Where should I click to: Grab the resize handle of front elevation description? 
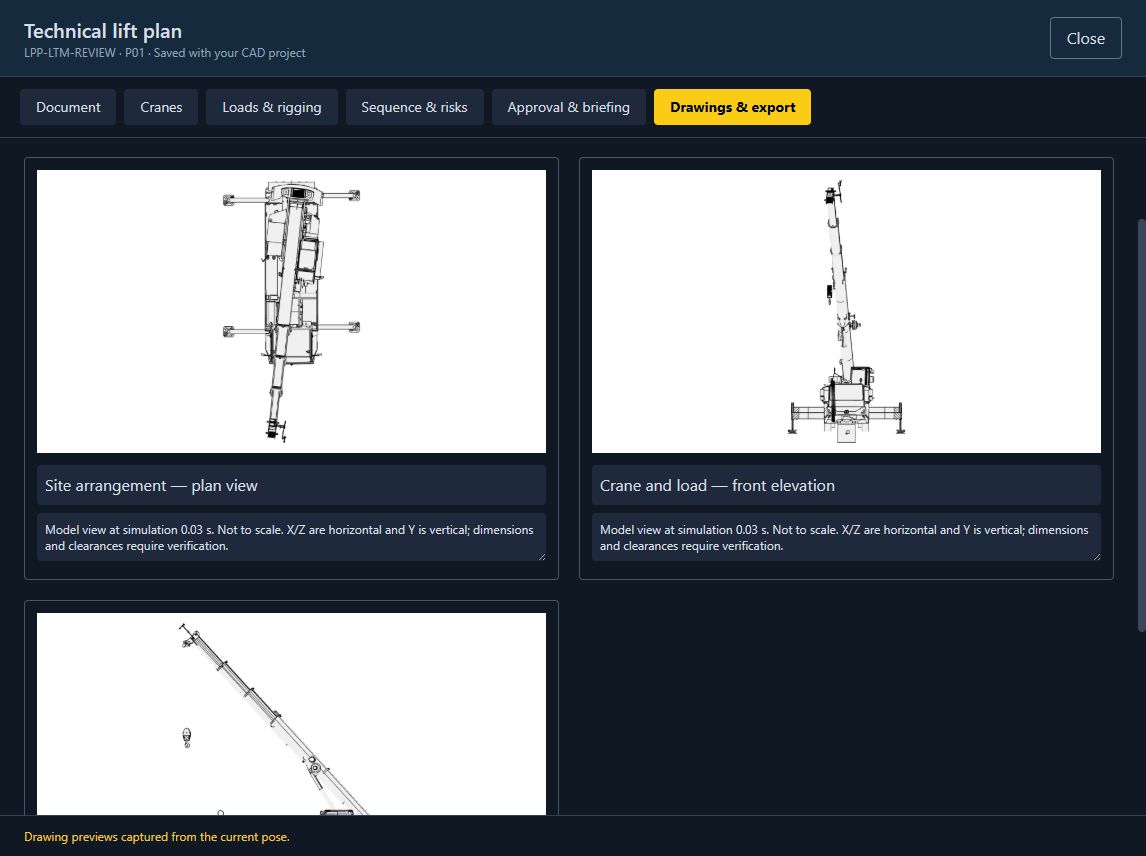1096,556
